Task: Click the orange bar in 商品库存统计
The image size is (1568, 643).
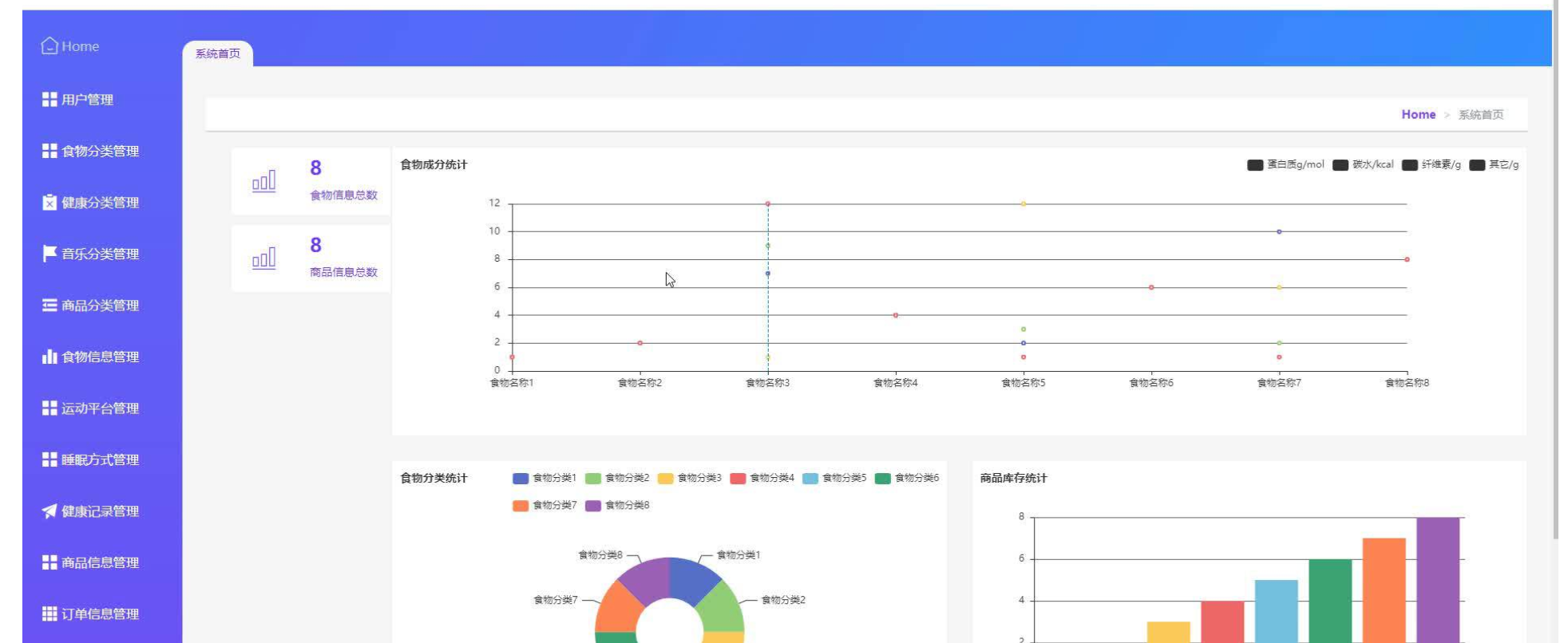Action: point(1384,590)
